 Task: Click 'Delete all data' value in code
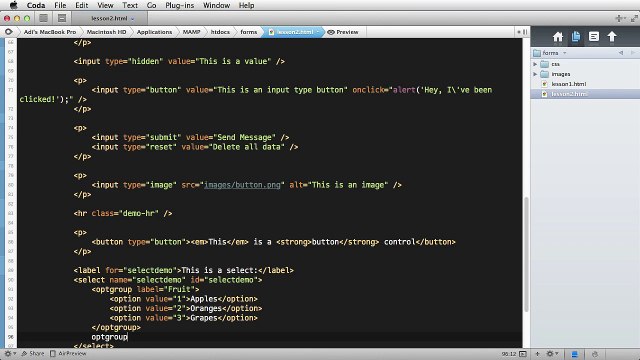[247, 147]
